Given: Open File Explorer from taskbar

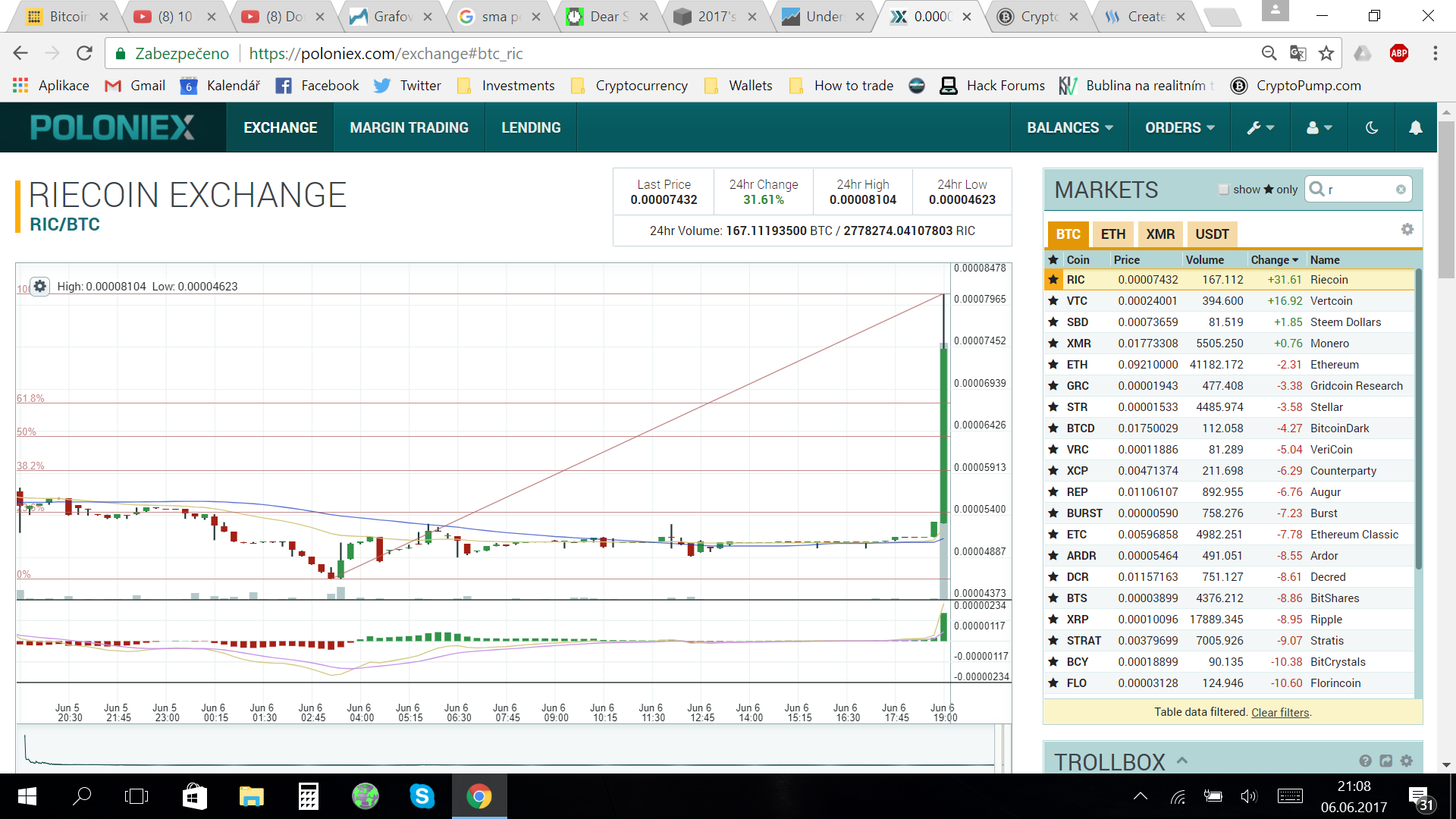Looking at the screenshot, I should pos(251,796).
